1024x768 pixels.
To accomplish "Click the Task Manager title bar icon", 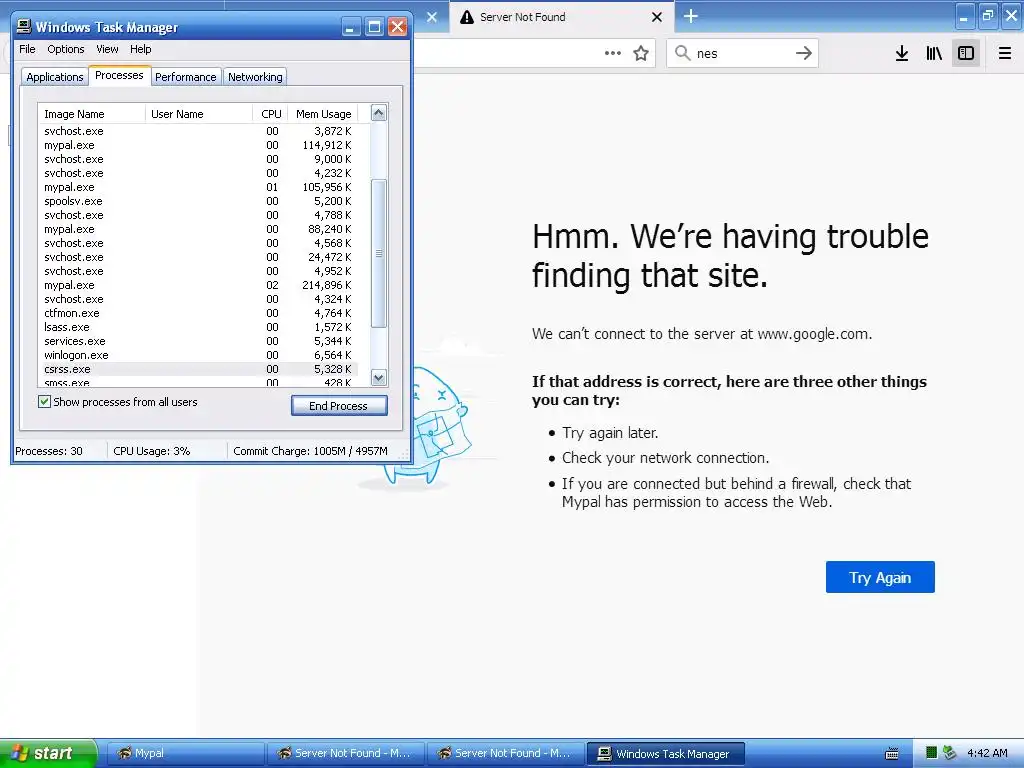I will (24, 26).
